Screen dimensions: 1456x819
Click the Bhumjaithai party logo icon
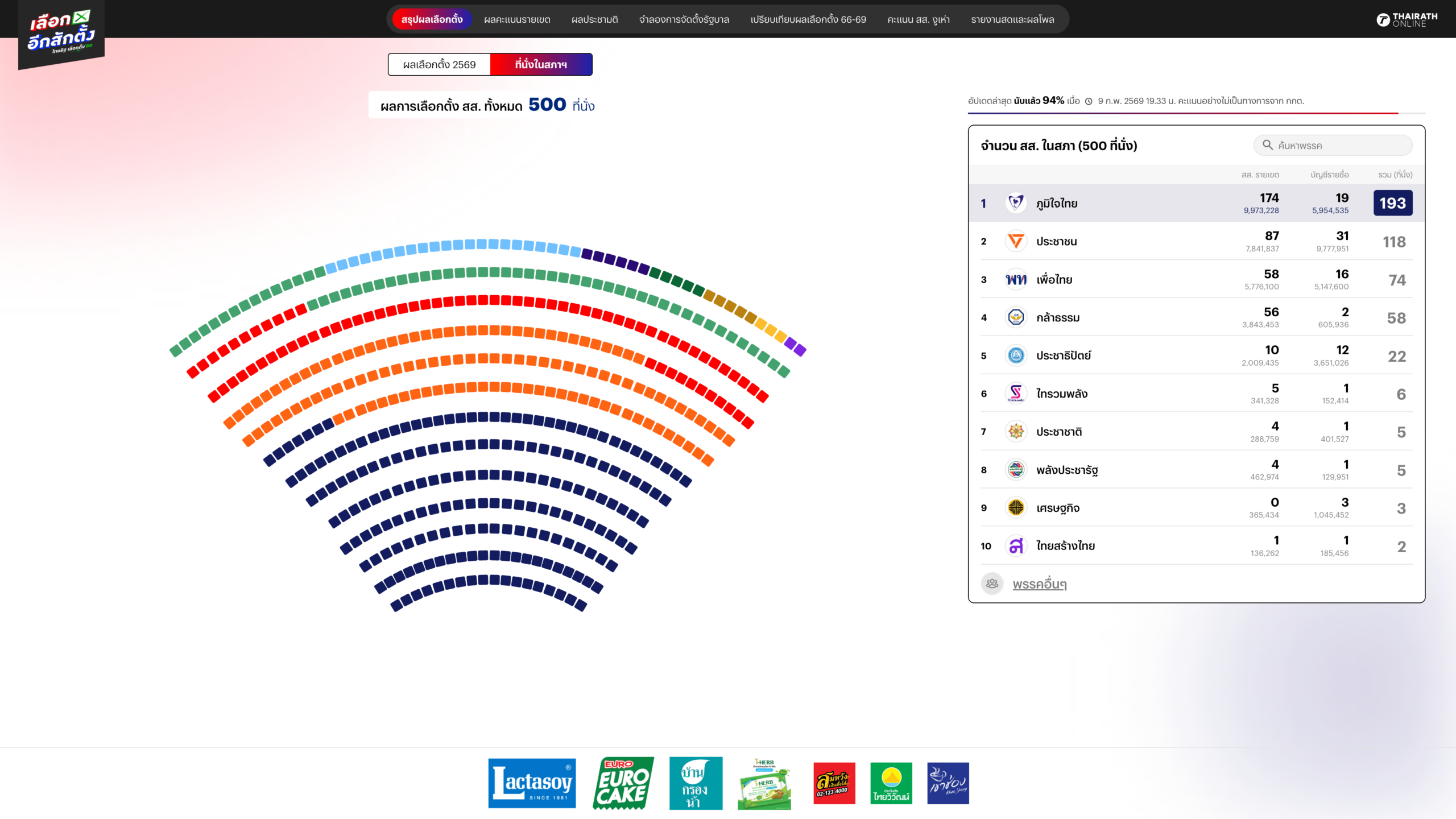1016,203
